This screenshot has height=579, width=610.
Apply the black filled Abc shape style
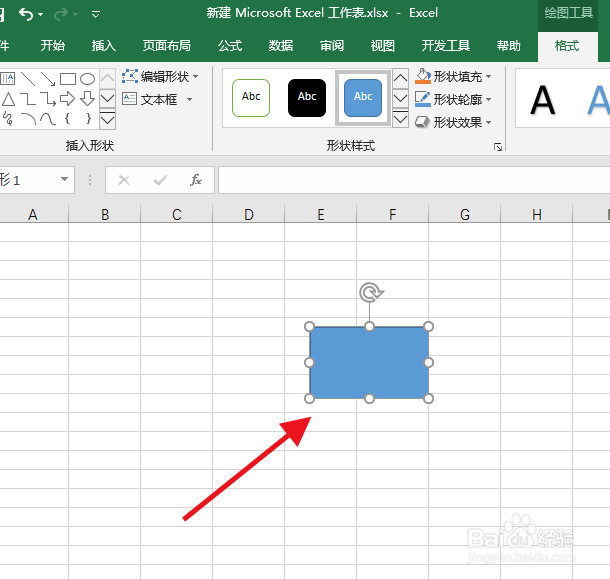(x=307, y=98)
